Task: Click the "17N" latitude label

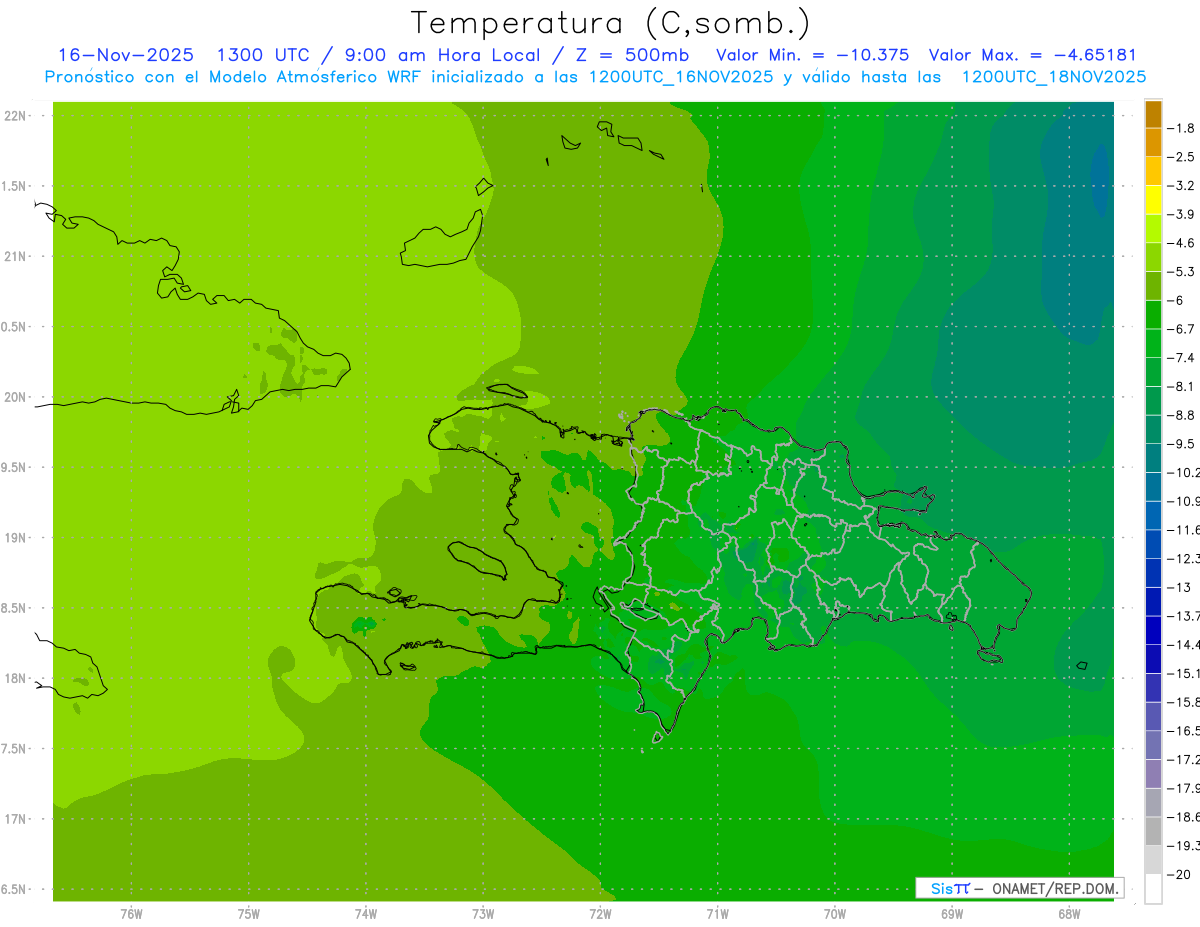Action: (14, 819)
